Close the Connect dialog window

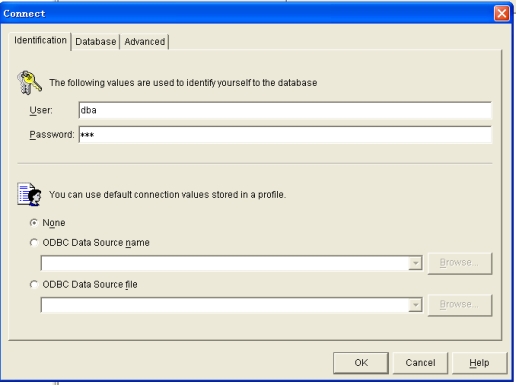coord(502,14)
